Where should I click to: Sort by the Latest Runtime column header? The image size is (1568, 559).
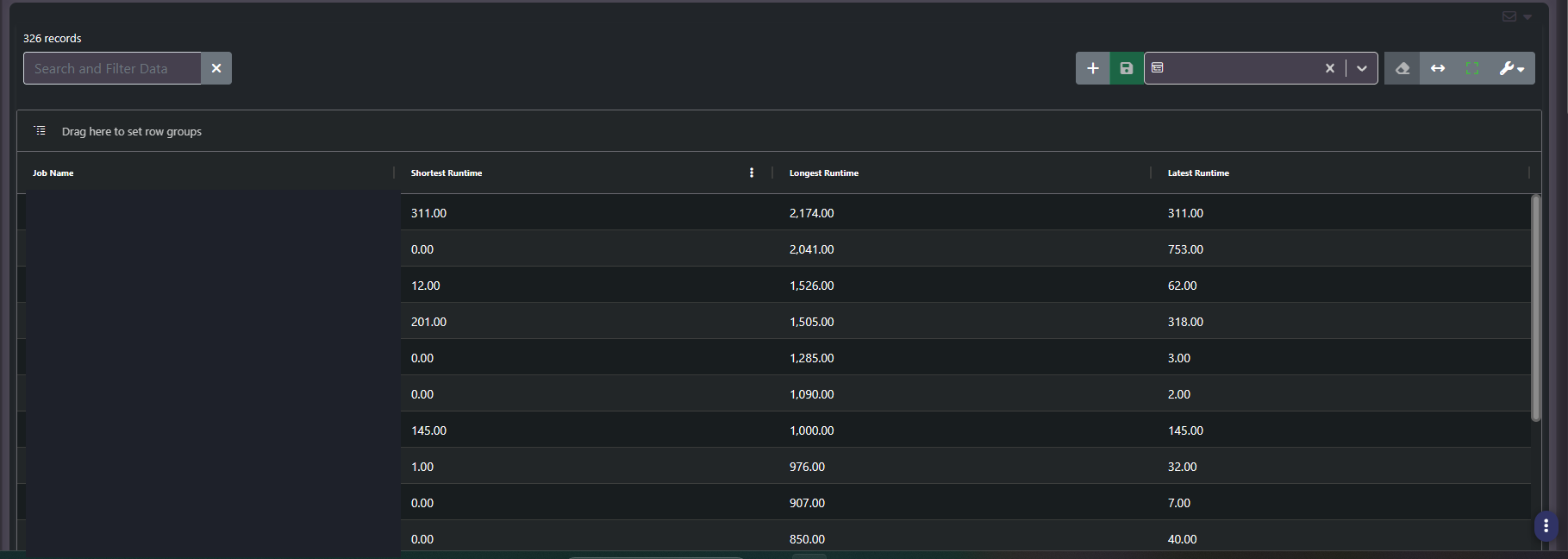tap(1198, 173)
